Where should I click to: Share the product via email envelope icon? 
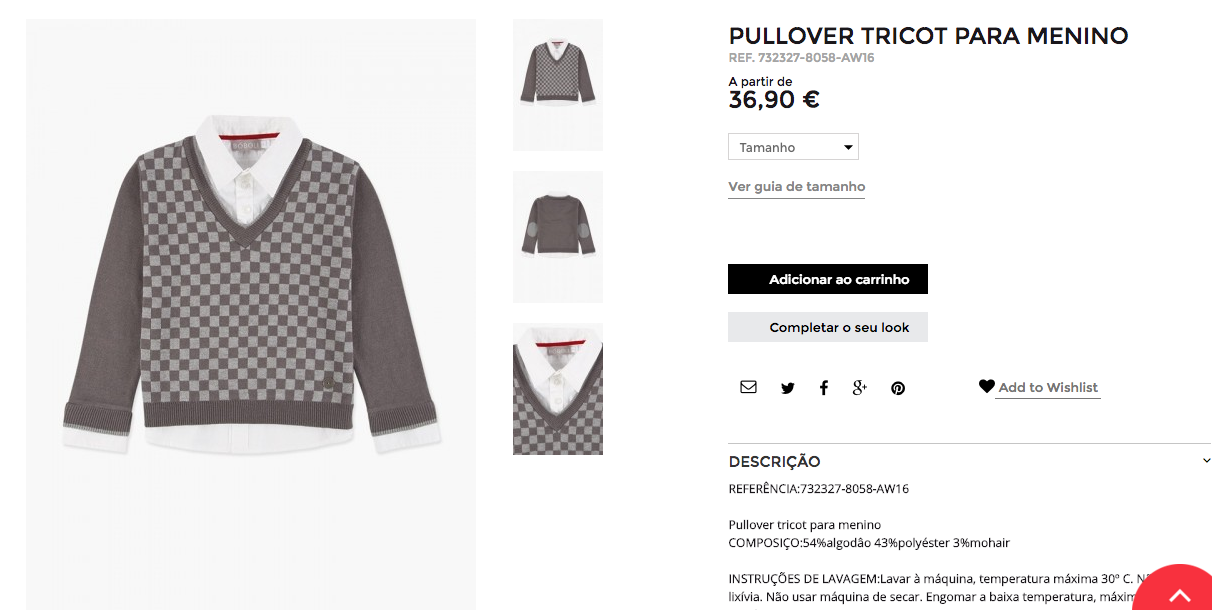point(748,387)
